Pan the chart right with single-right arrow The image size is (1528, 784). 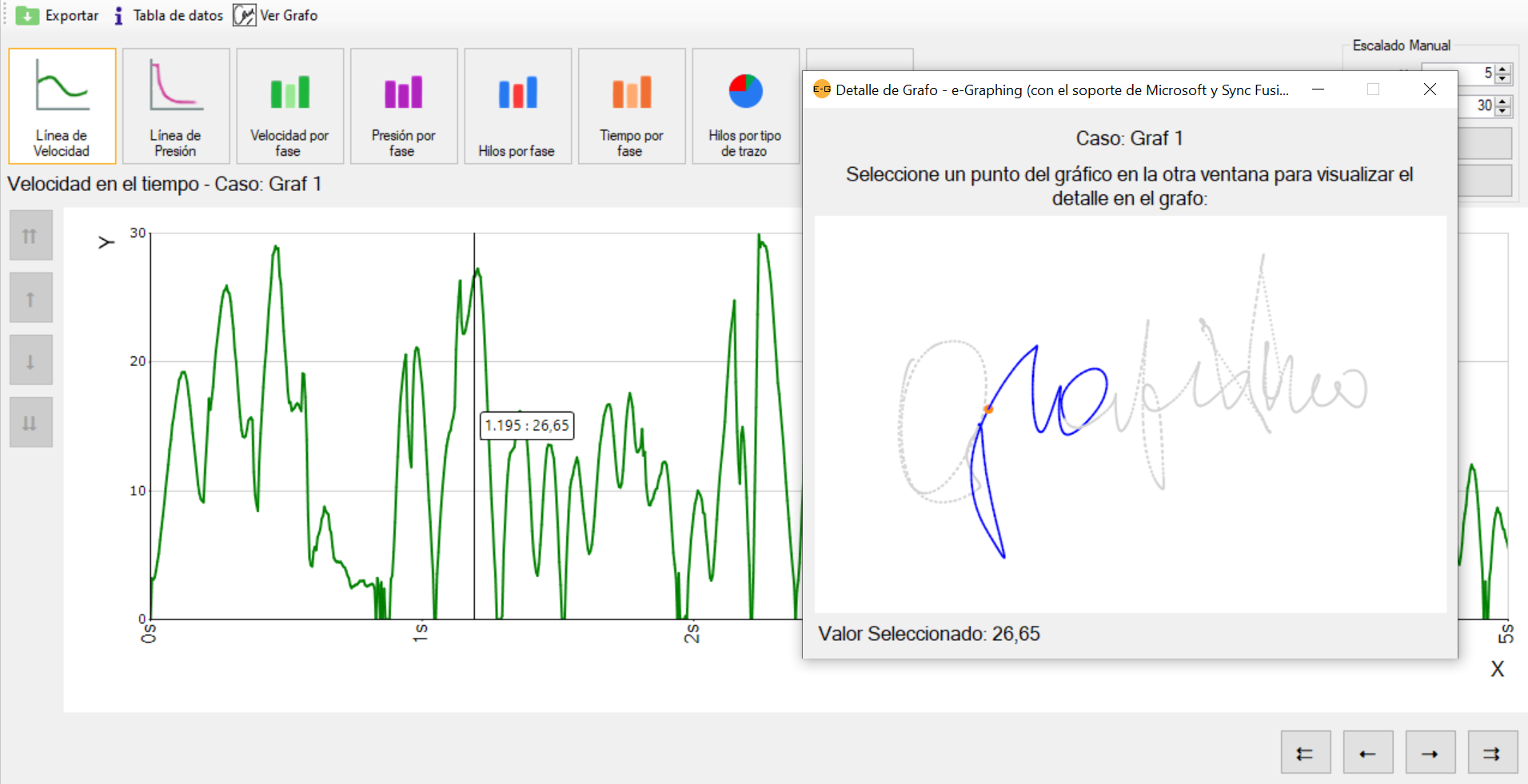point(1430,753)
